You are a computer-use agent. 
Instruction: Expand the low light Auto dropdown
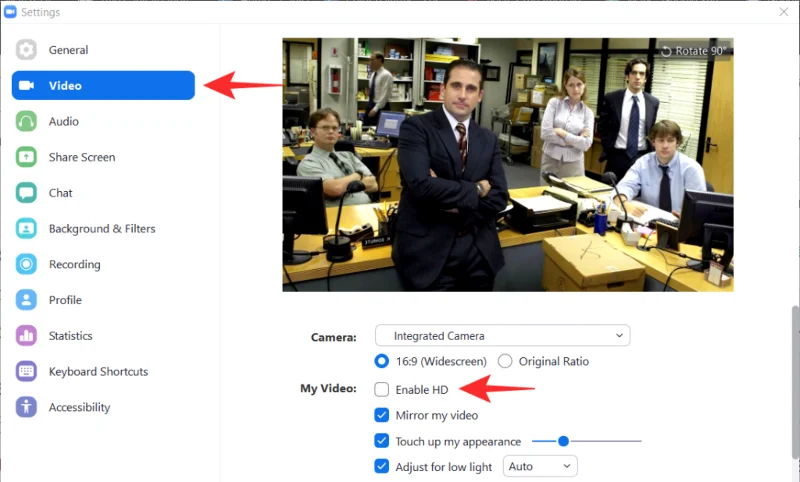pos(540,466)
